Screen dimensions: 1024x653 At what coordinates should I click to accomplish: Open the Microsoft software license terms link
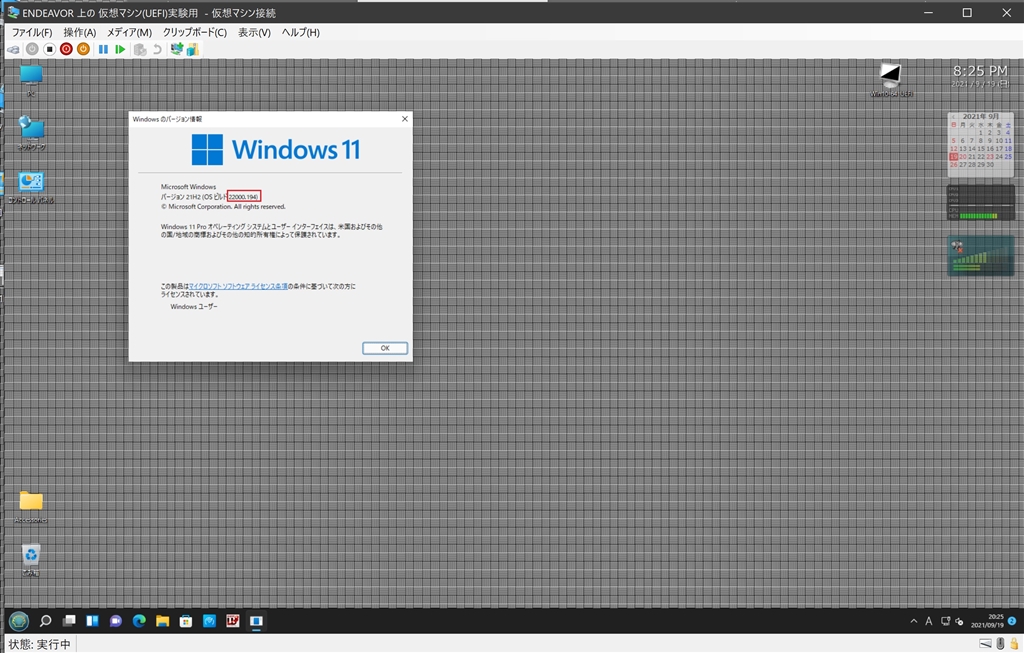238,286
